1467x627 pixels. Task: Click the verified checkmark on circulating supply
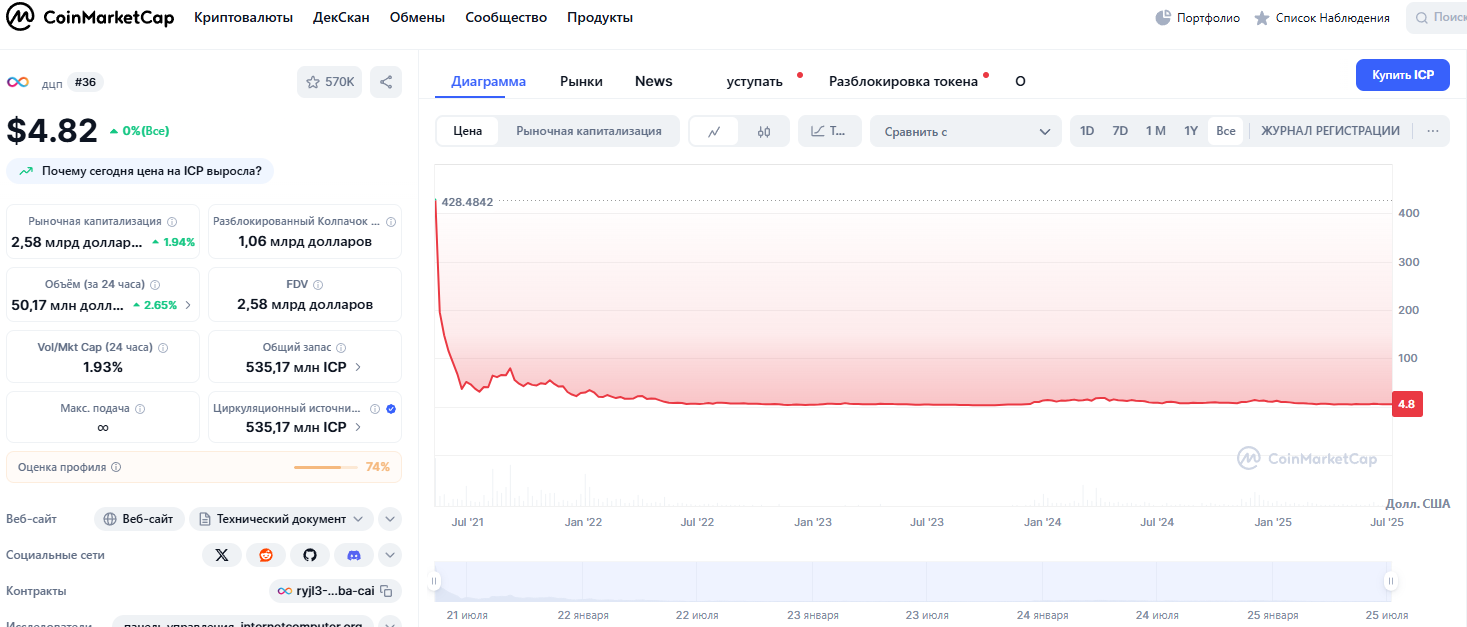pyautogui.click(x=391, y=409)
